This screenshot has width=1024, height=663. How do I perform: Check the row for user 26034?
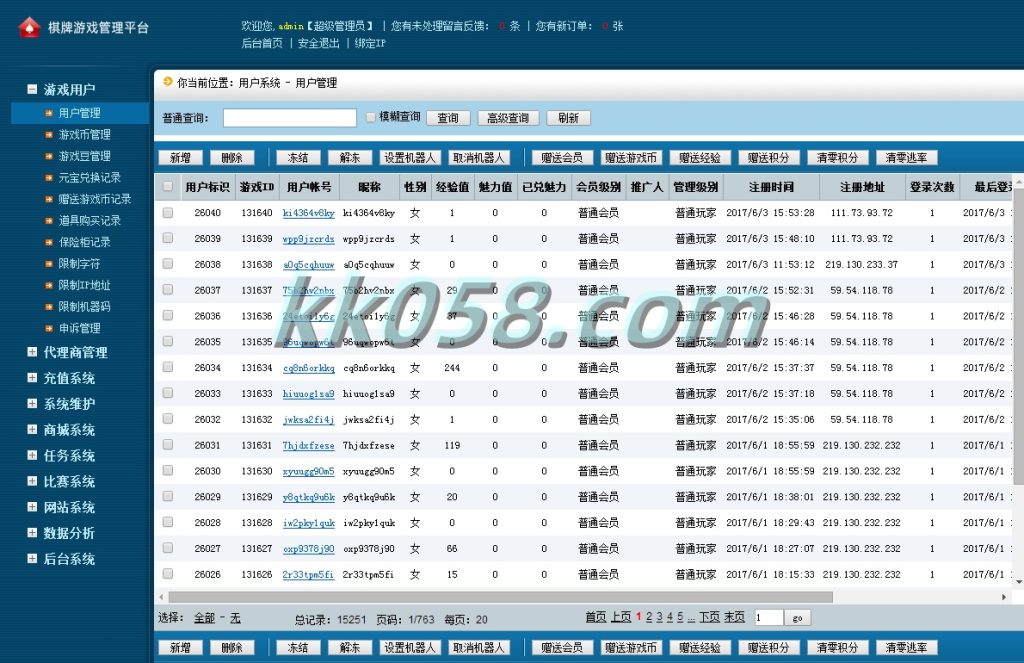(x=168, y=367)
